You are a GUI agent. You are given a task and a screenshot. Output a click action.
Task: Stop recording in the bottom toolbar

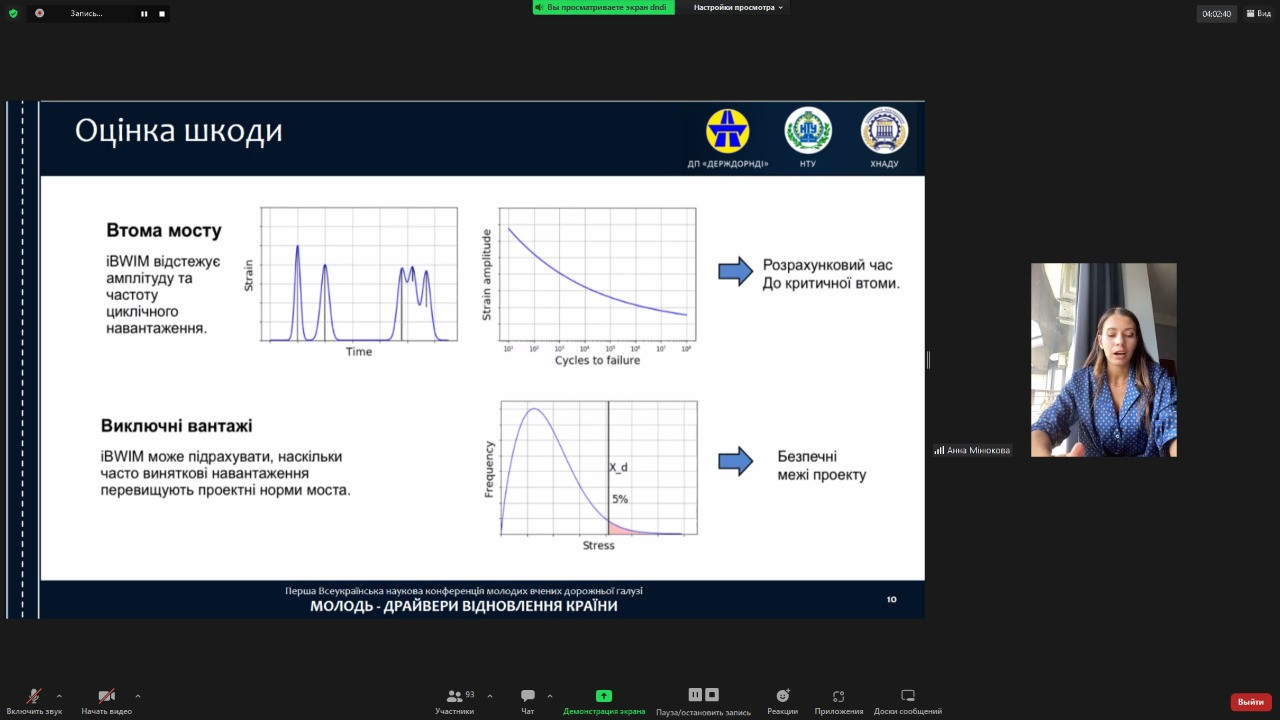pyautogui.click(x=712, y=695)
